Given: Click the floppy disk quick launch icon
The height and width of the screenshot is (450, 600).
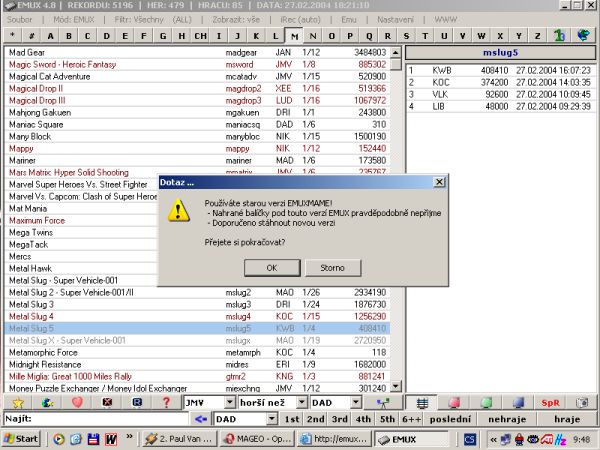Looking at the screenshot, I should (93, 439).
